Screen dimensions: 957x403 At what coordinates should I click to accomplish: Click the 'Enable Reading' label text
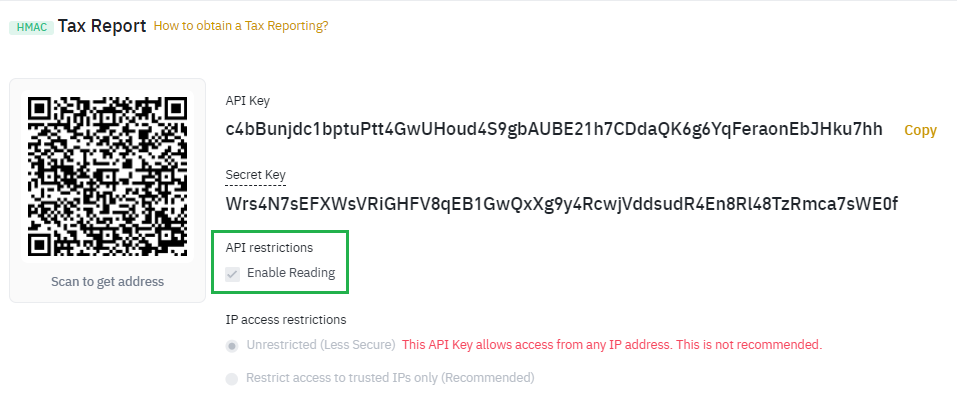pos(291,273)
